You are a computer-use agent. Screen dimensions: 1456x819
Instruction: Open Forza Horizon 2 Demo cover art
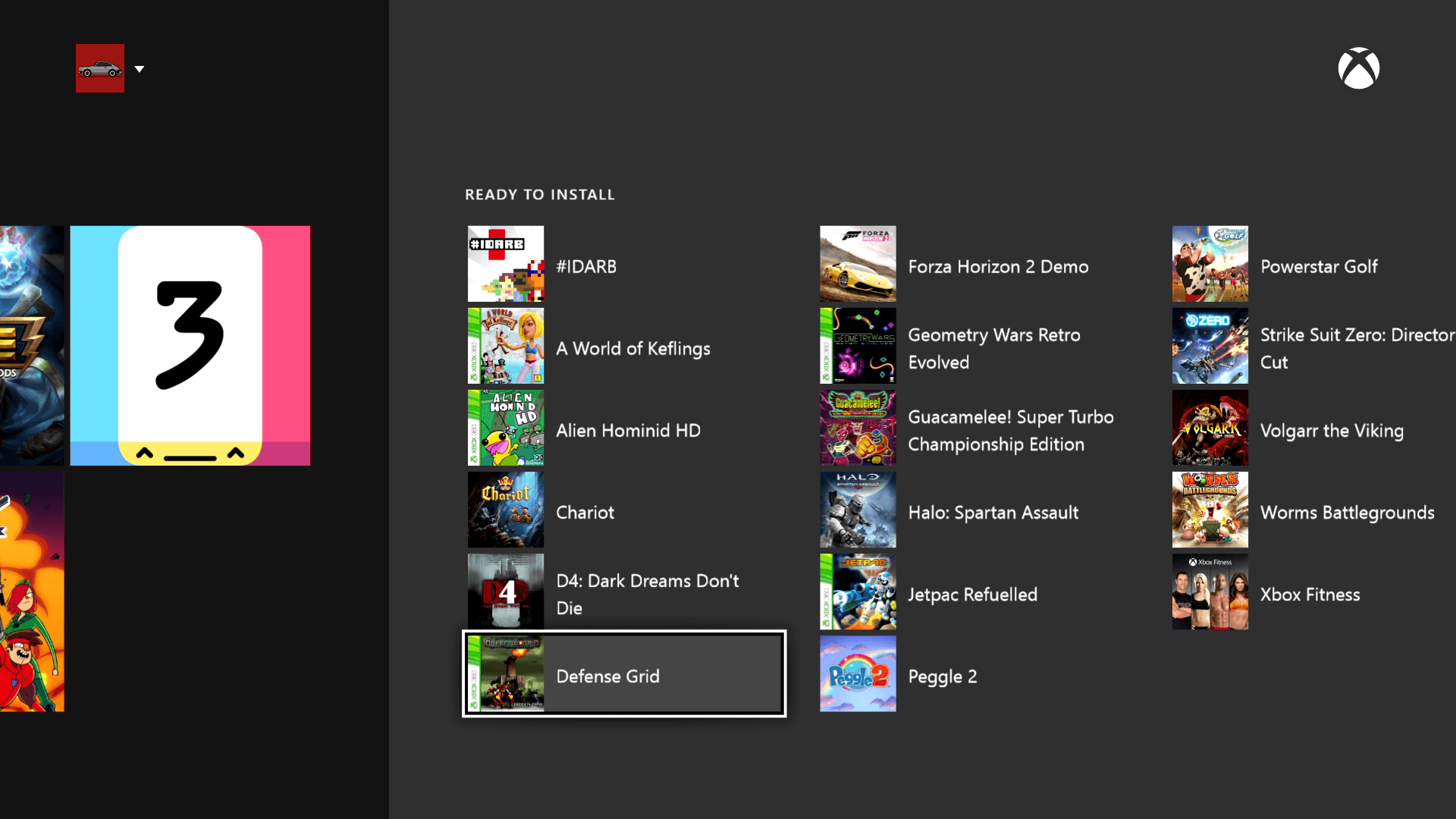[858, 264]
